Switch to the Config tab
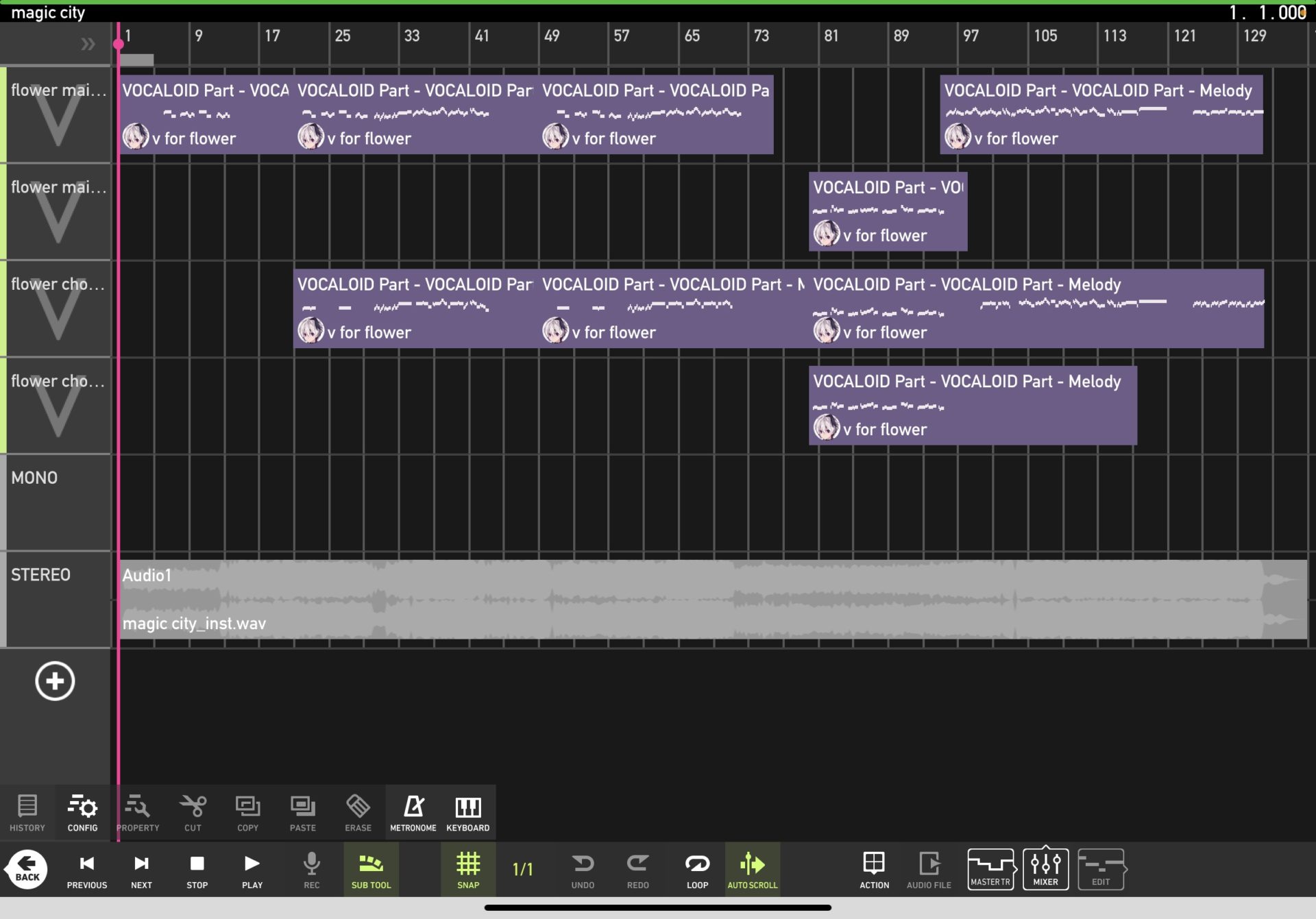Image resolution: width=1316 pixels, height=919 pixels. 82,812
